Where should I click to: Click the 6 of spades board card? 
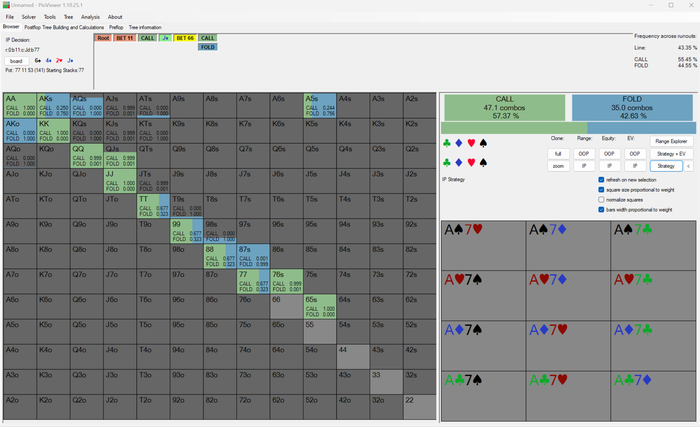[38, 60]
